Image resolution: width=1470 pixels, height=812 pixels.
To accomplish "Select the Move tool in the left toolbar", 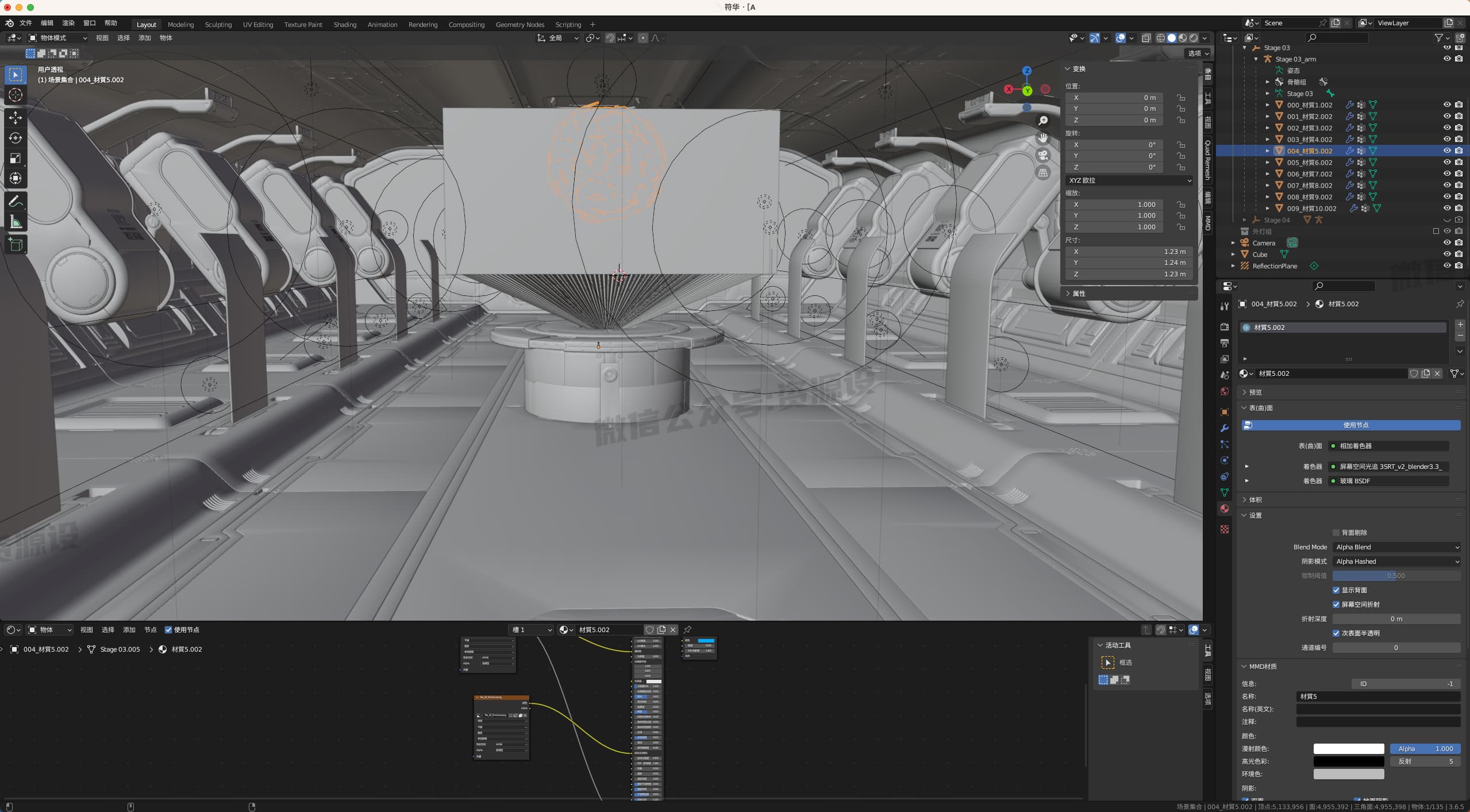I will click(16, 118).
